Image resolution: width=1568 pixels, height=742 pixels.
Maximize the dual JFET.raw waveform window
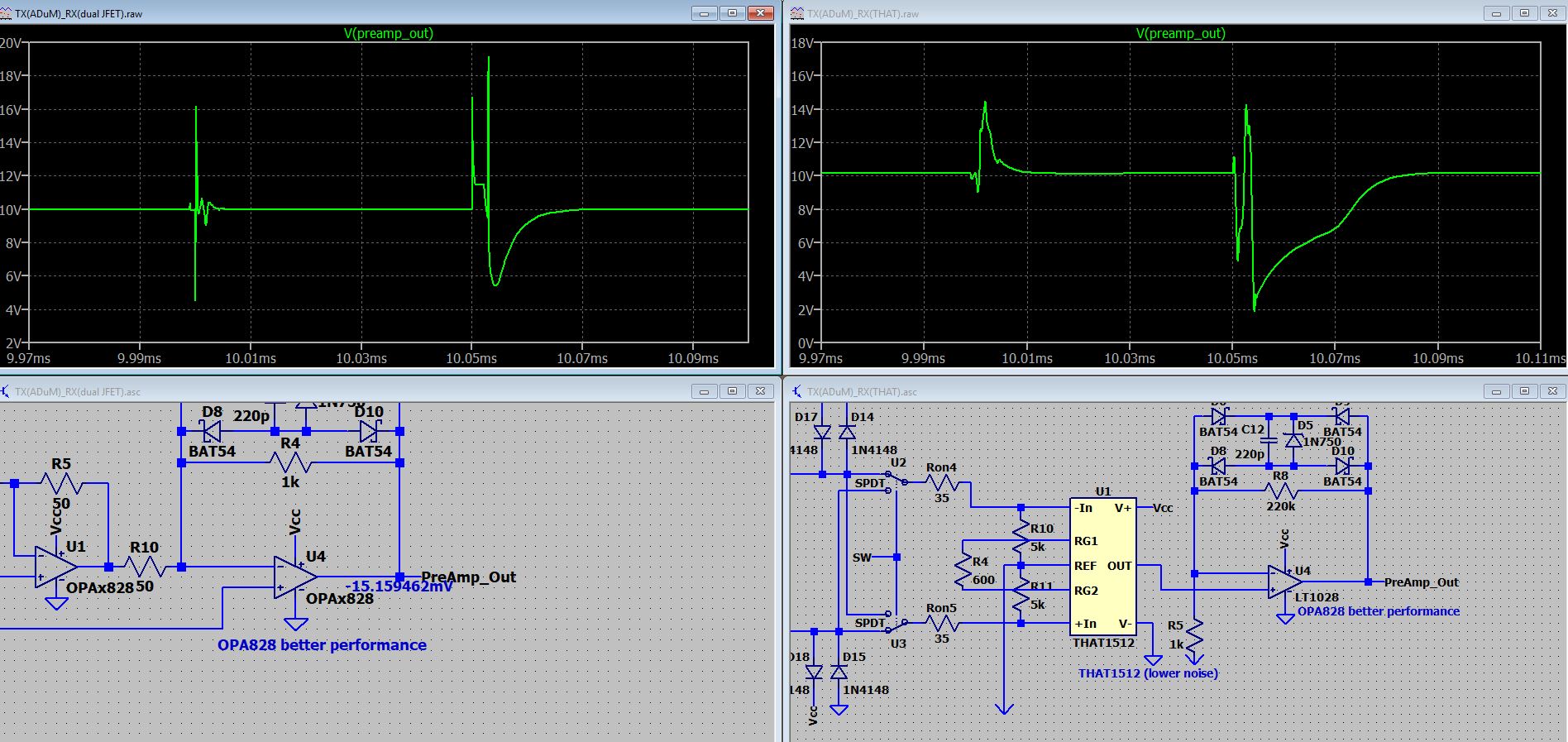click(732, 13)
